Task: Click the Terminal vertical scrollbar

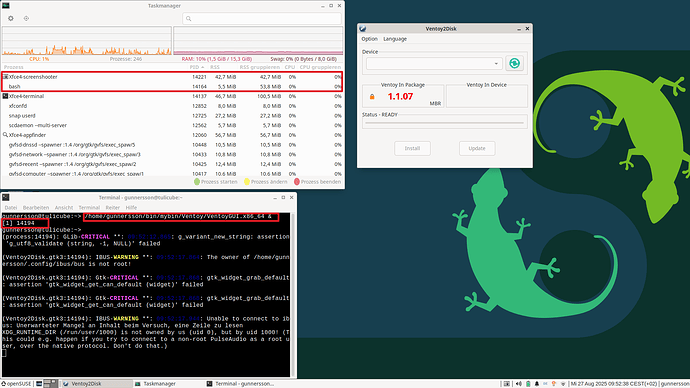Action: 293,295
